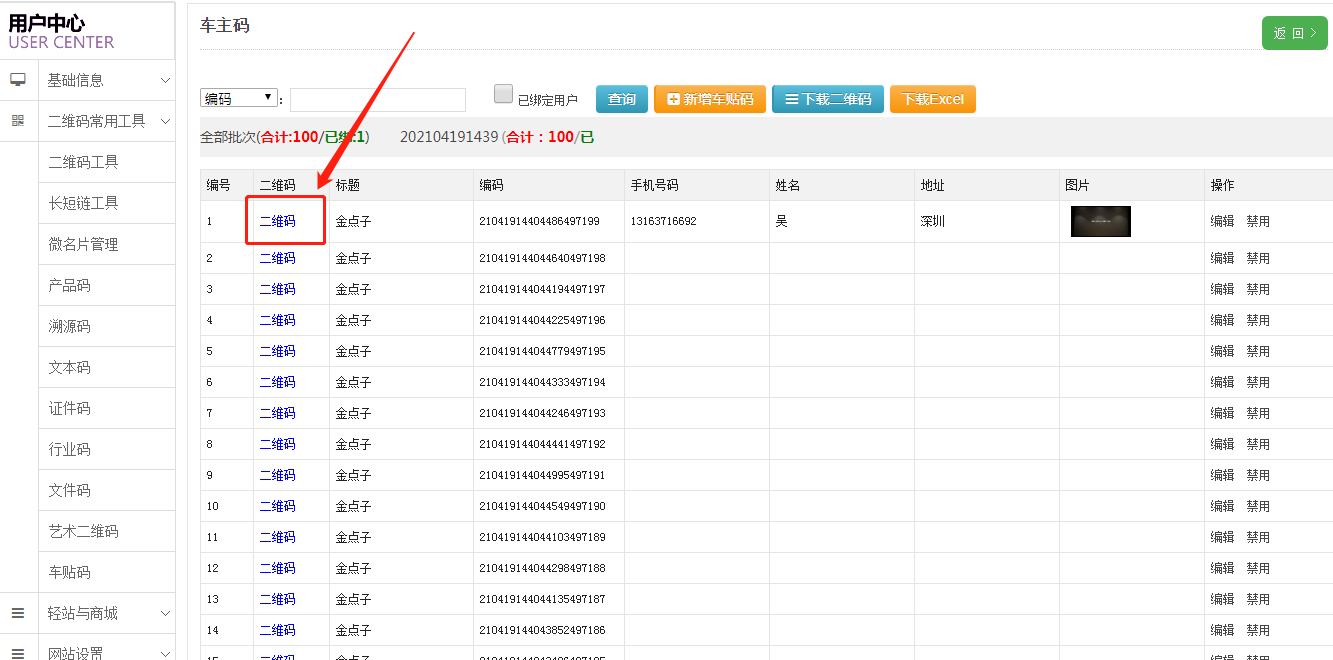
Task: Click the 查询 search button
Action: click(x=622, y=99)
